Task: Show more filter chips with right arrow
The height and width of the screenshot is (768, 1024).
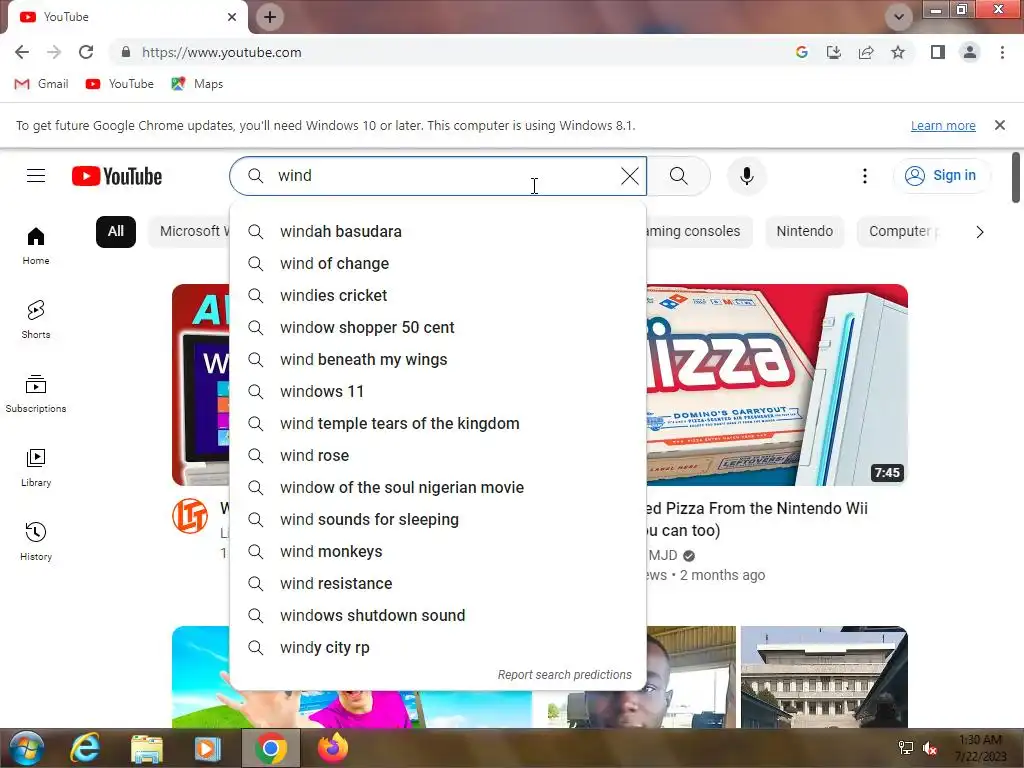Action: 980,232
